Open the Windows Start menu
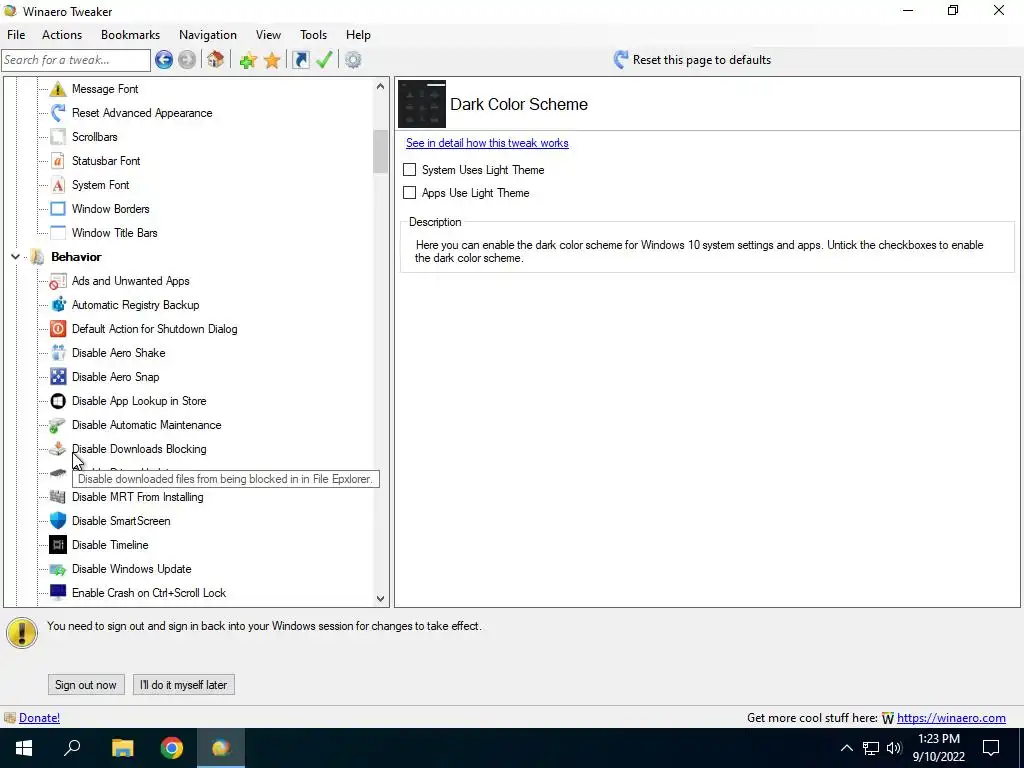This screenshot has height=768, width=1024. pyautogui.click(x=24, y=748)
